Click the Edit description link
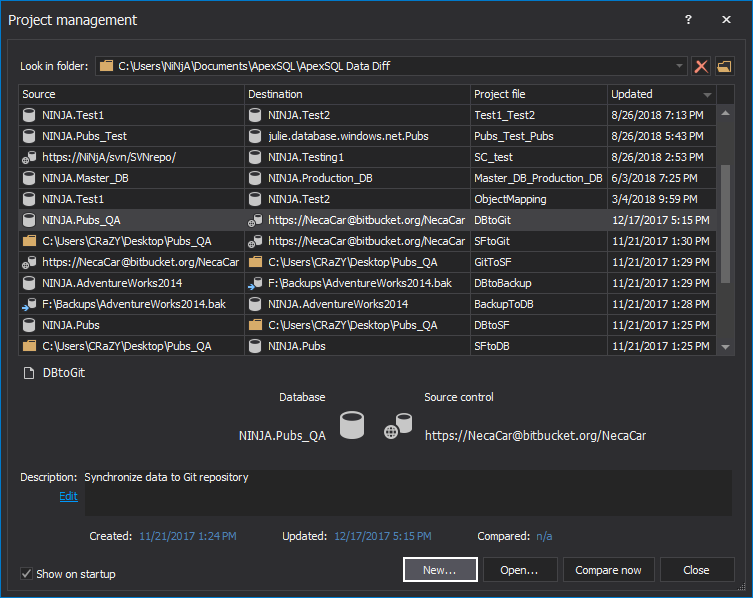 point(68,496)
